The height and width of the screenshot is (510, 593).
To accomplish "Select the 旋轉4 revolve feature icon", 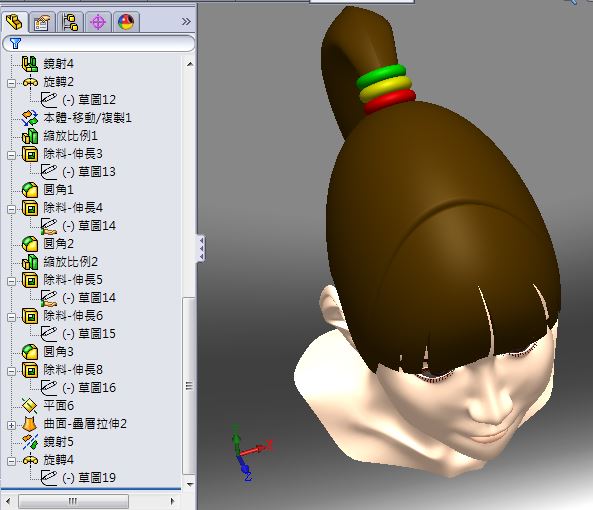I will click(30, 460).
